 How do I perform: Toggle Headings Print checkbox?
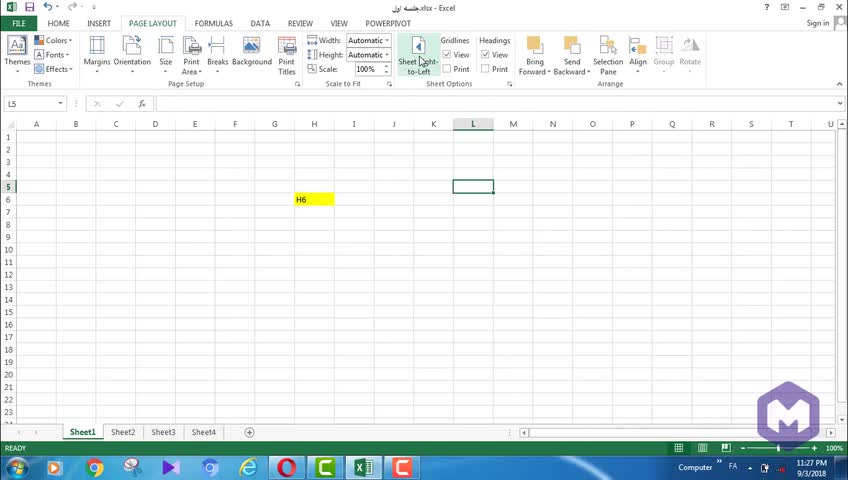(x=485, y=69)
